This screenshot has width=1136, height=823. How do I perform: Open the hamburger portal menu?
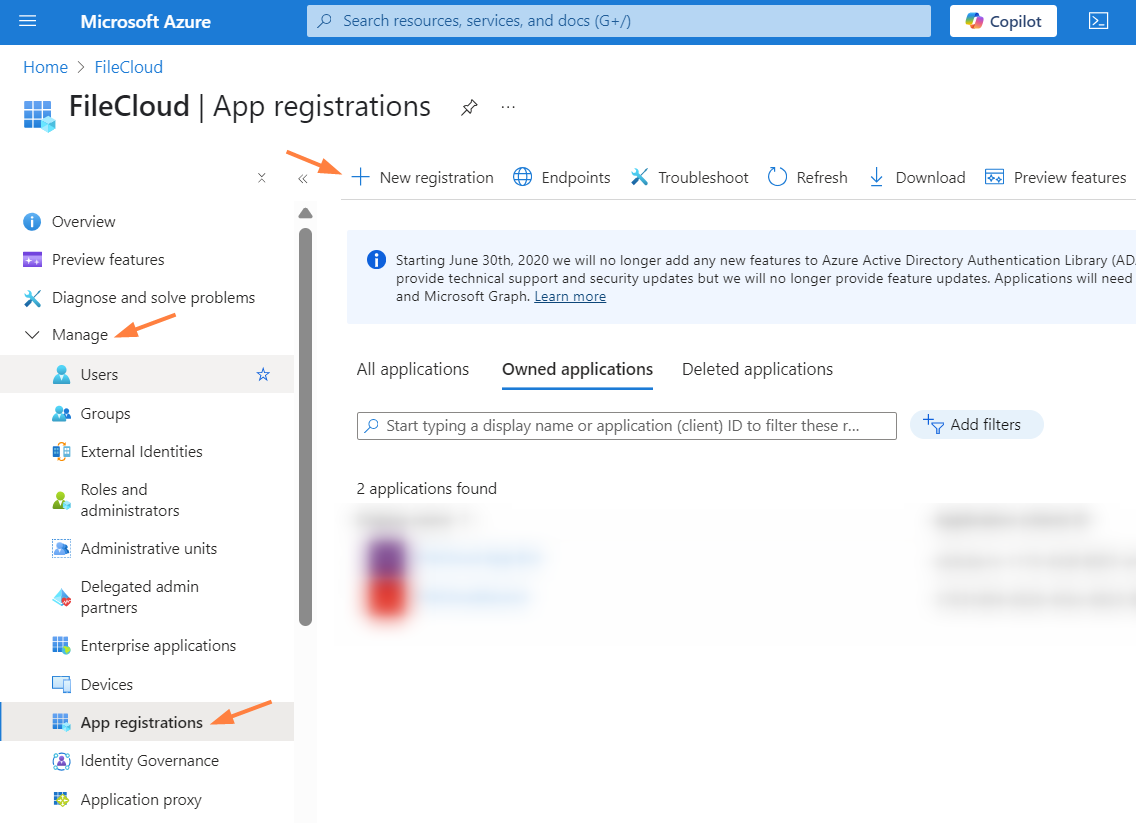point(28,21)
